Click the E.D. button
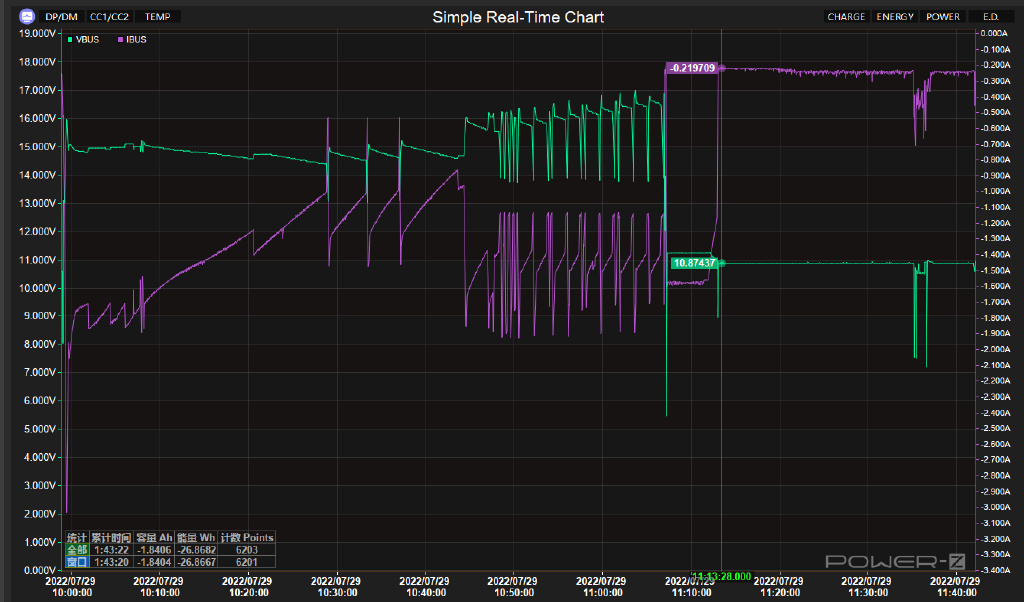 pos(990,17)
